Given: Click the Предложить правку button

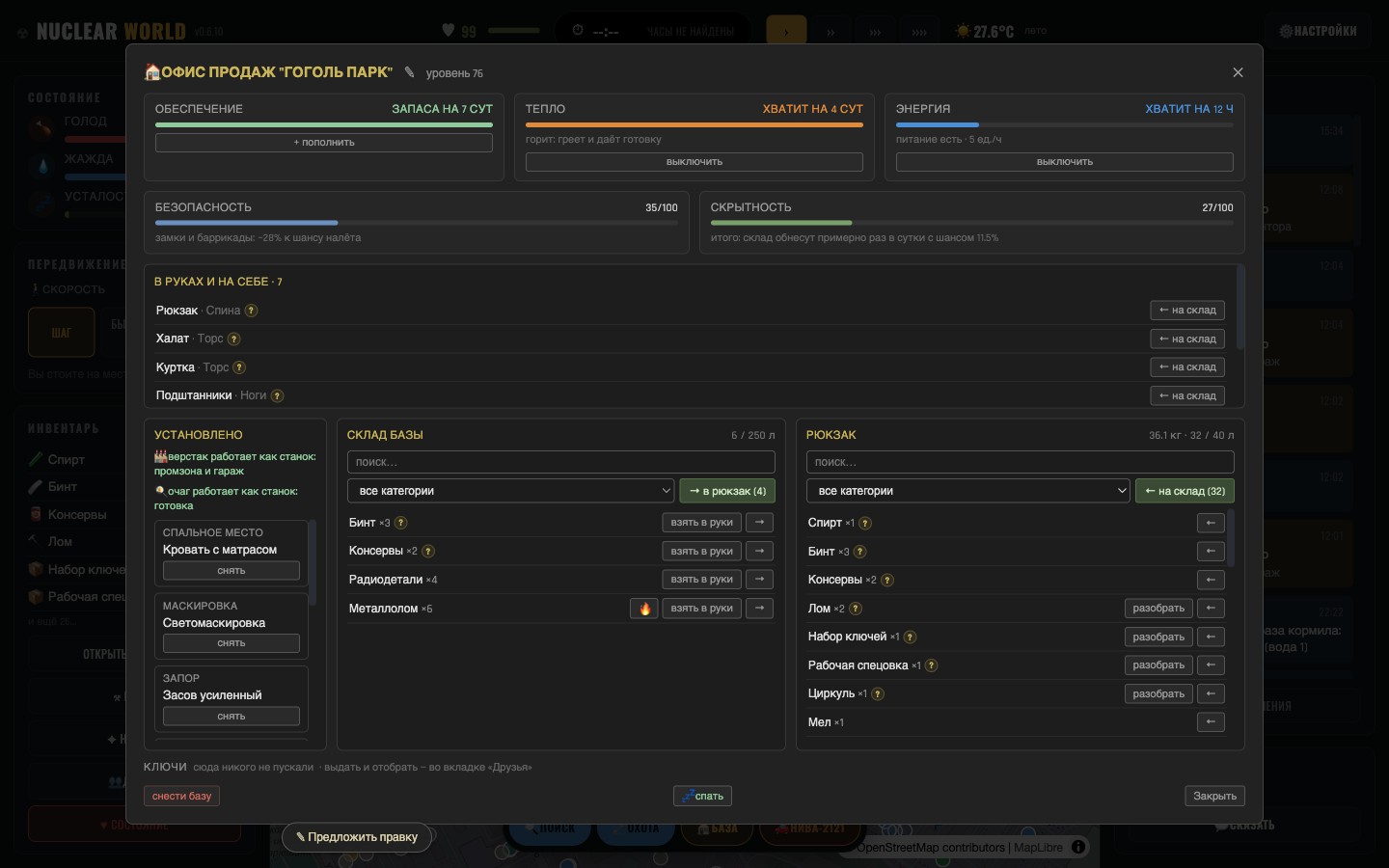Looking at the screenshot, I should click(x=357, y=837).
